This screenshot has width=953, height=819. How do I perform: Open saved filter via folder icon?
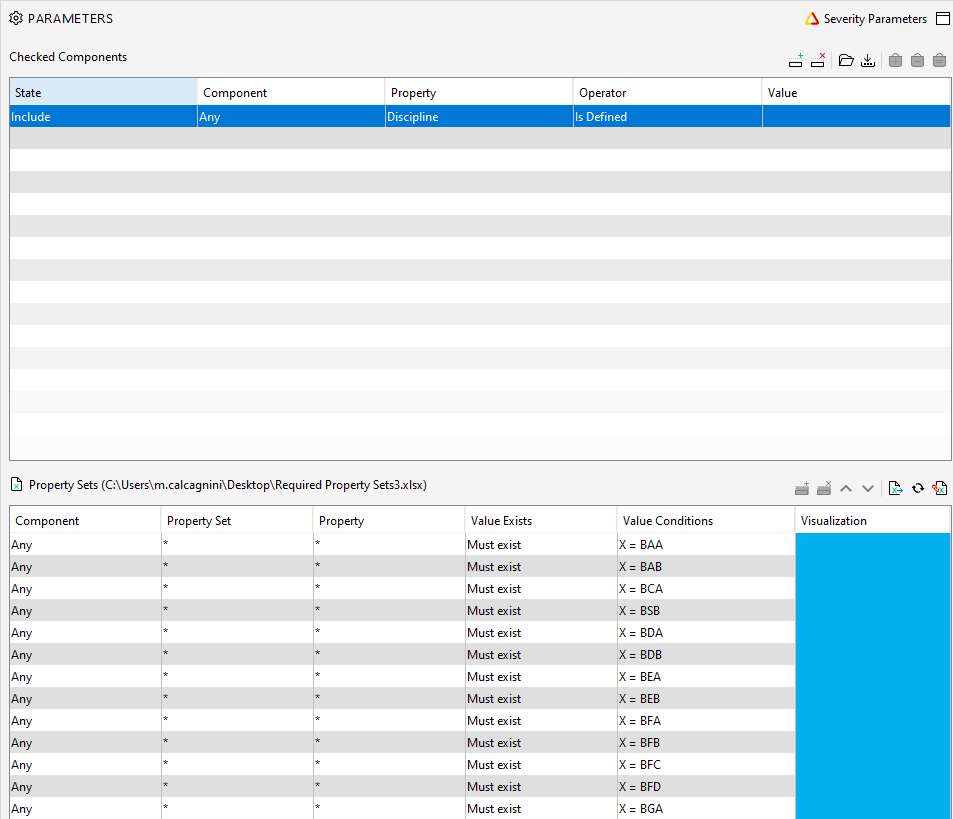(846, 60)
